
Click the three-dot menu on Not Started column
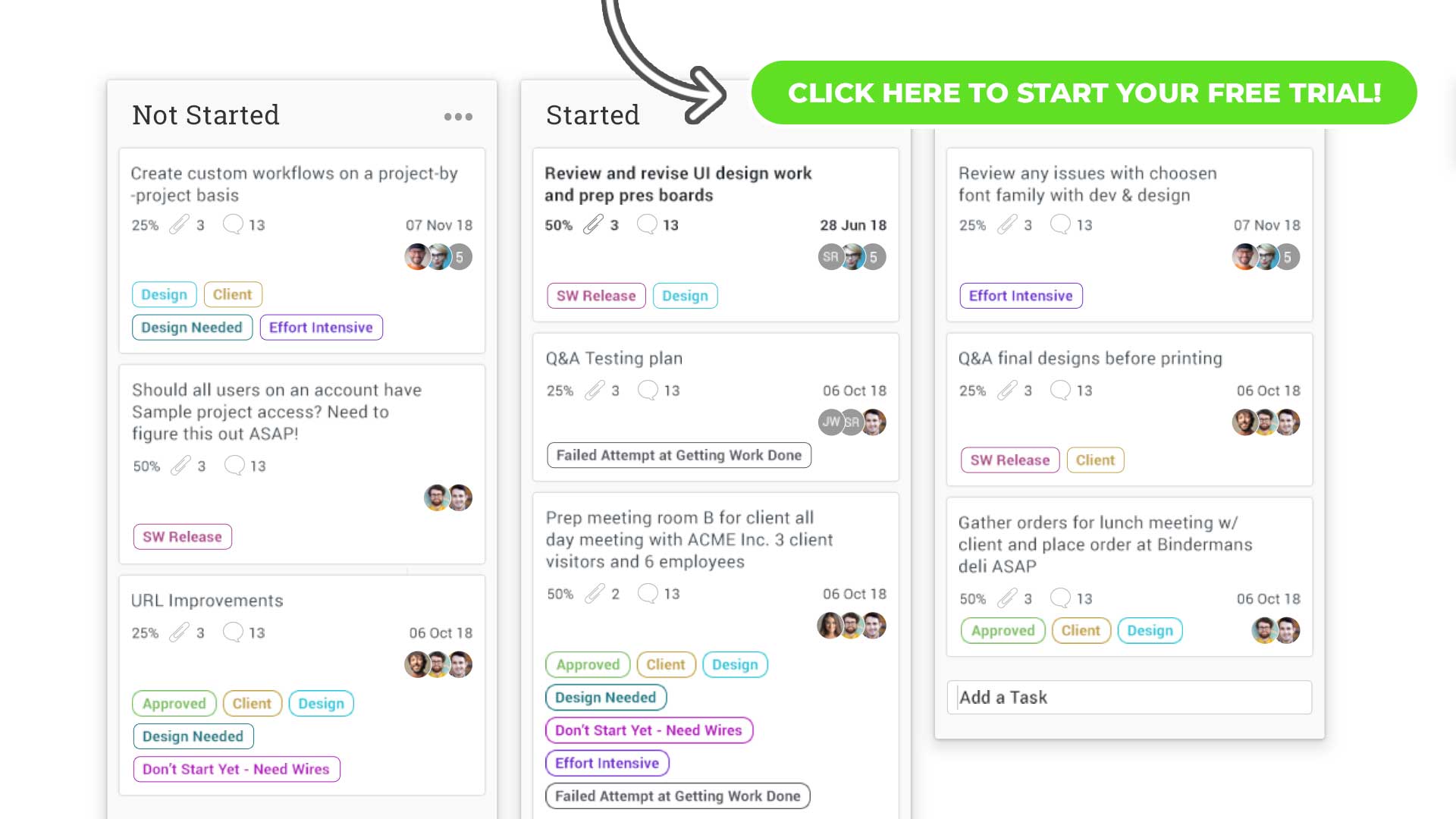(x=459, y=117)
